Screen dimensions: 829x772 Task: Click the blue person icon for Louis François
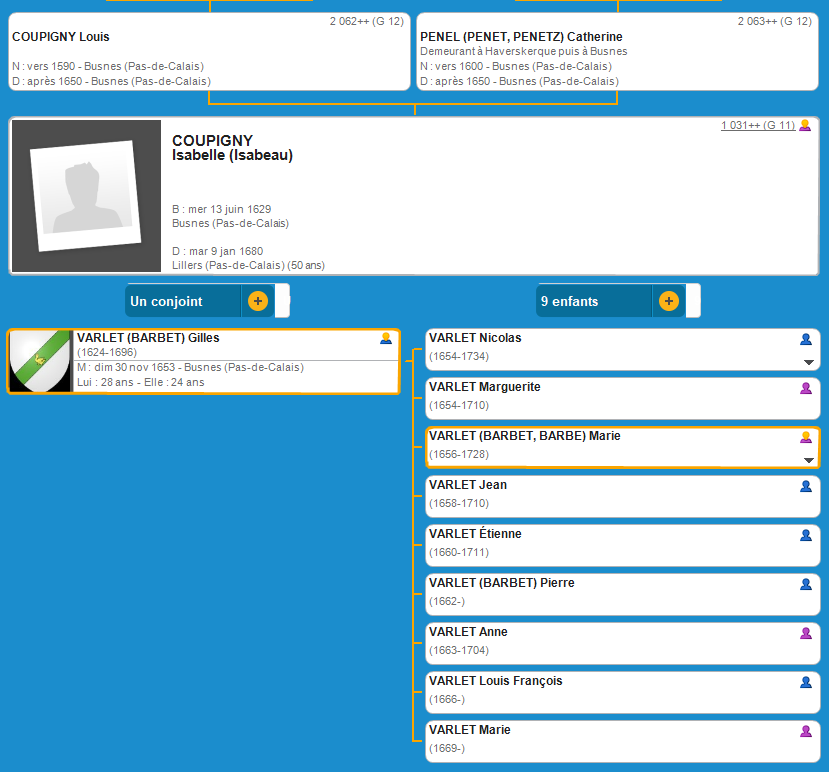(806, 682)
